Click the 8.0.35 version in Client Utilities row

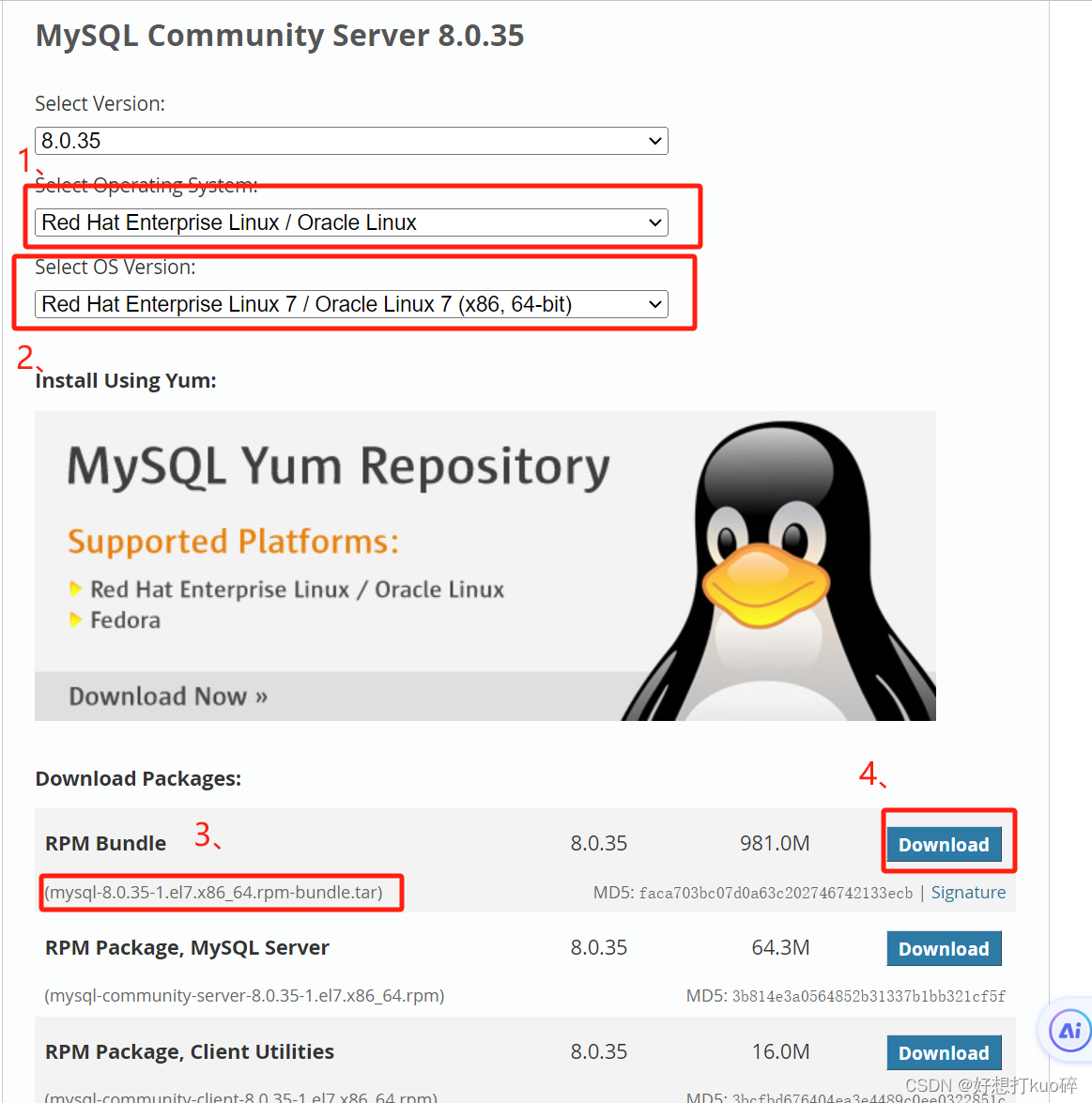[x=599, y=1051]
